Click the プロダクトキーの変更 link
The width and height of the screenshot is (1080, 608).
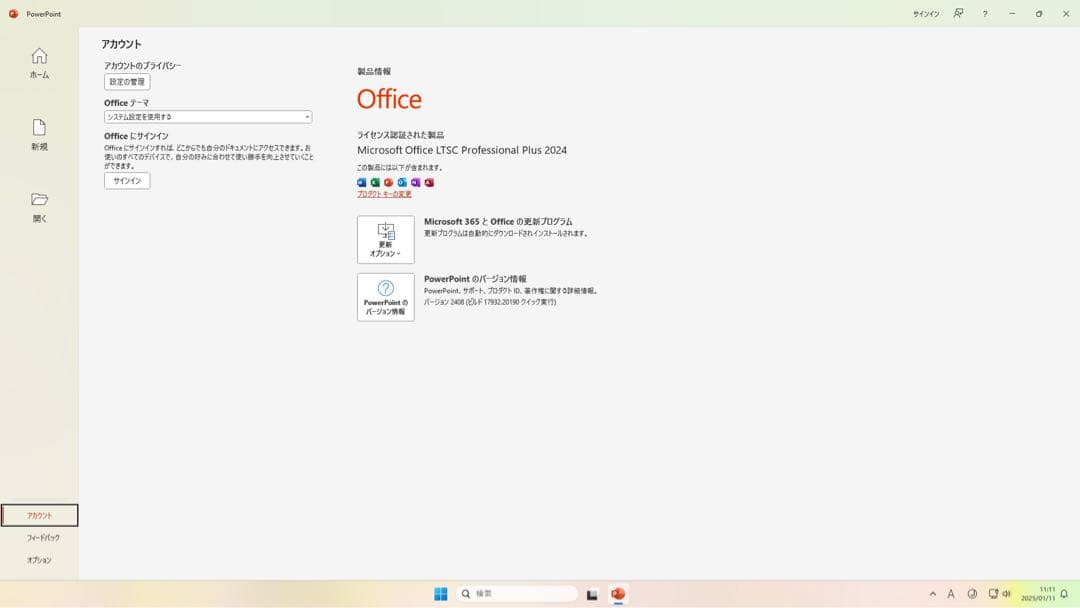click(385, 194)
